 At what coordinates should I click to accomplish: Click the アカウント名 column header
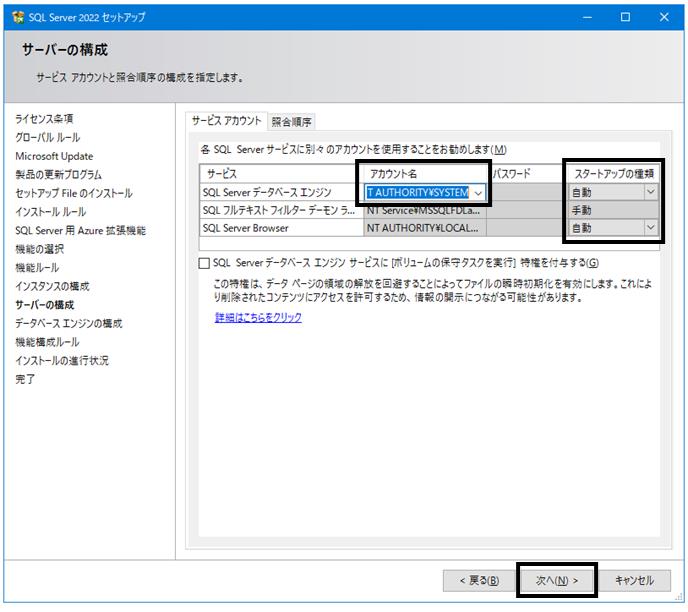425,174
